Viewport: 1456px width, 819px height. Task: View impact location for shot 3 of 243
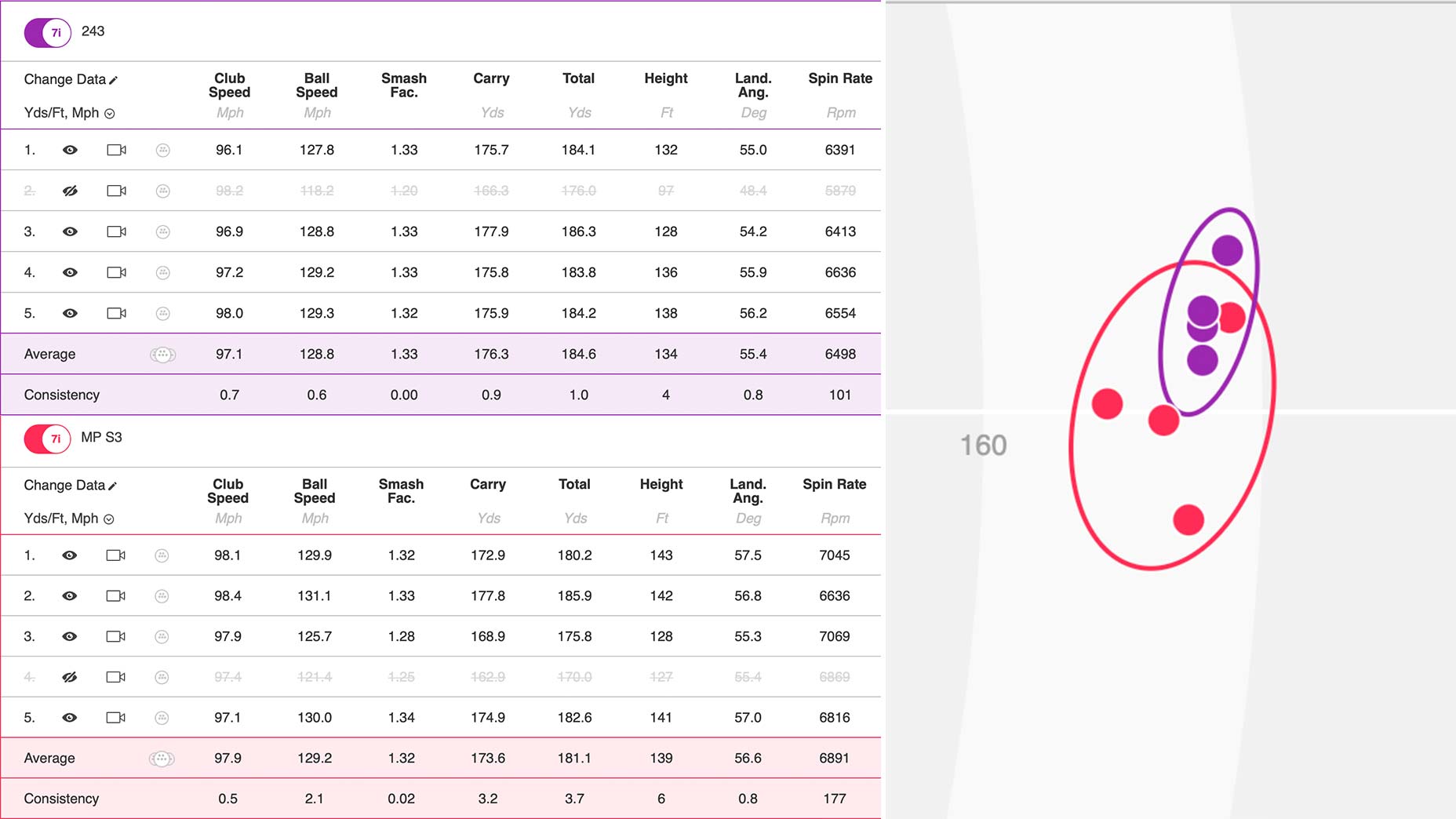(x=162, y=231)
